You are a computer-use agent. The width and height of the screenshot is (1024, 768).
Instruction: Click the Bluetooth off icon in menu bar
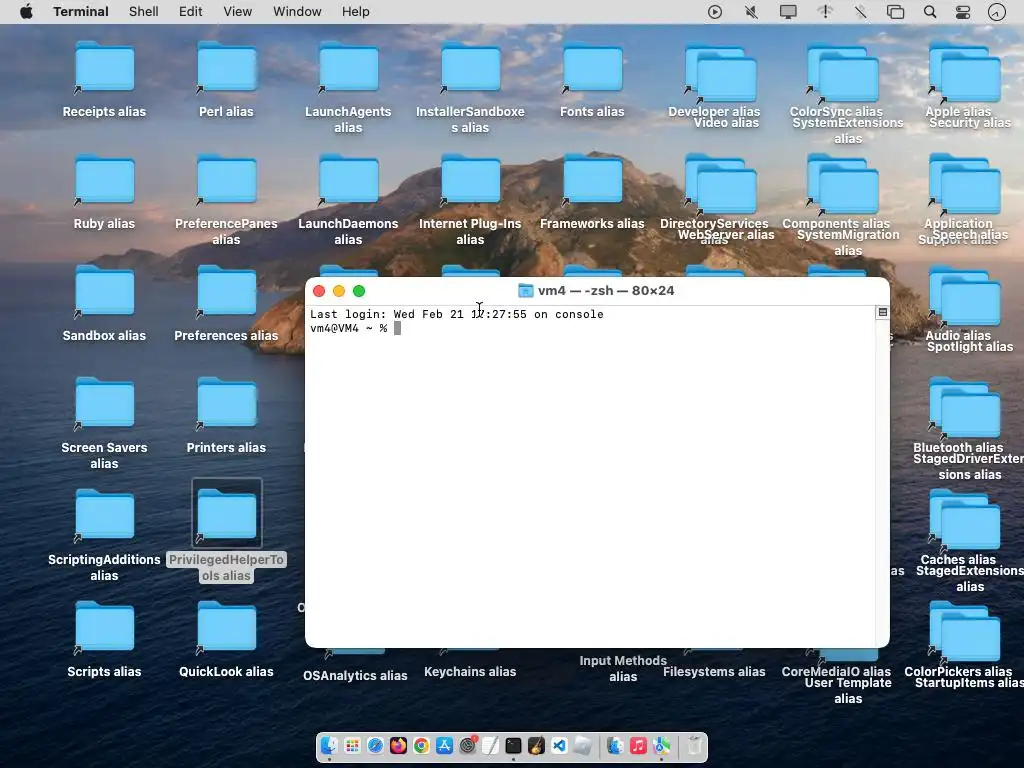861,12
